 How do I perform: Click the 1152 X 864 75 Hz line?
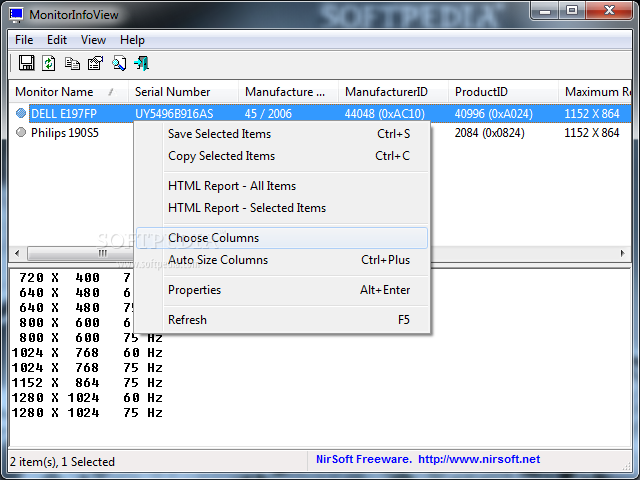87,383
